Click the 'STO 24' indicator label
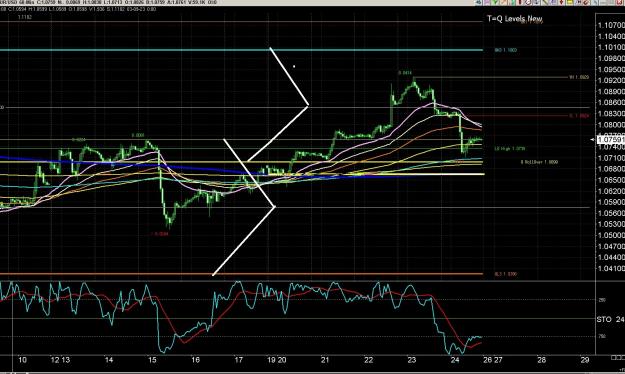The height and width of the screenshot is (374, 625). 610,319
